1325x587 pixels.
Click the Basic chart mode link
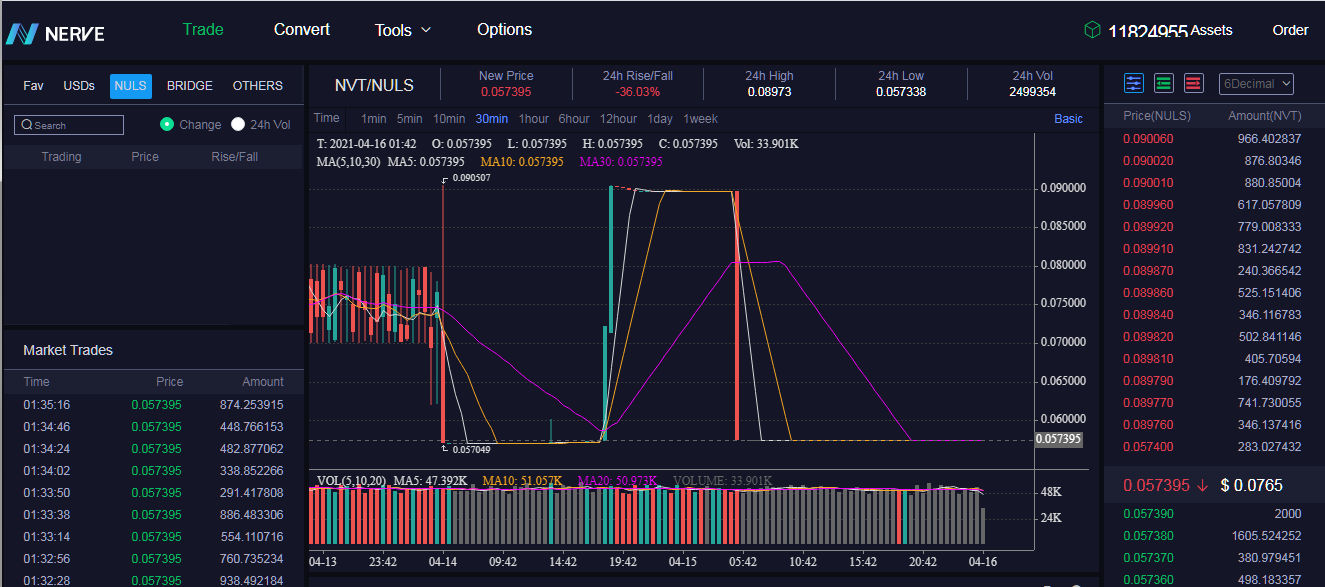click(x=1068, y=119)
